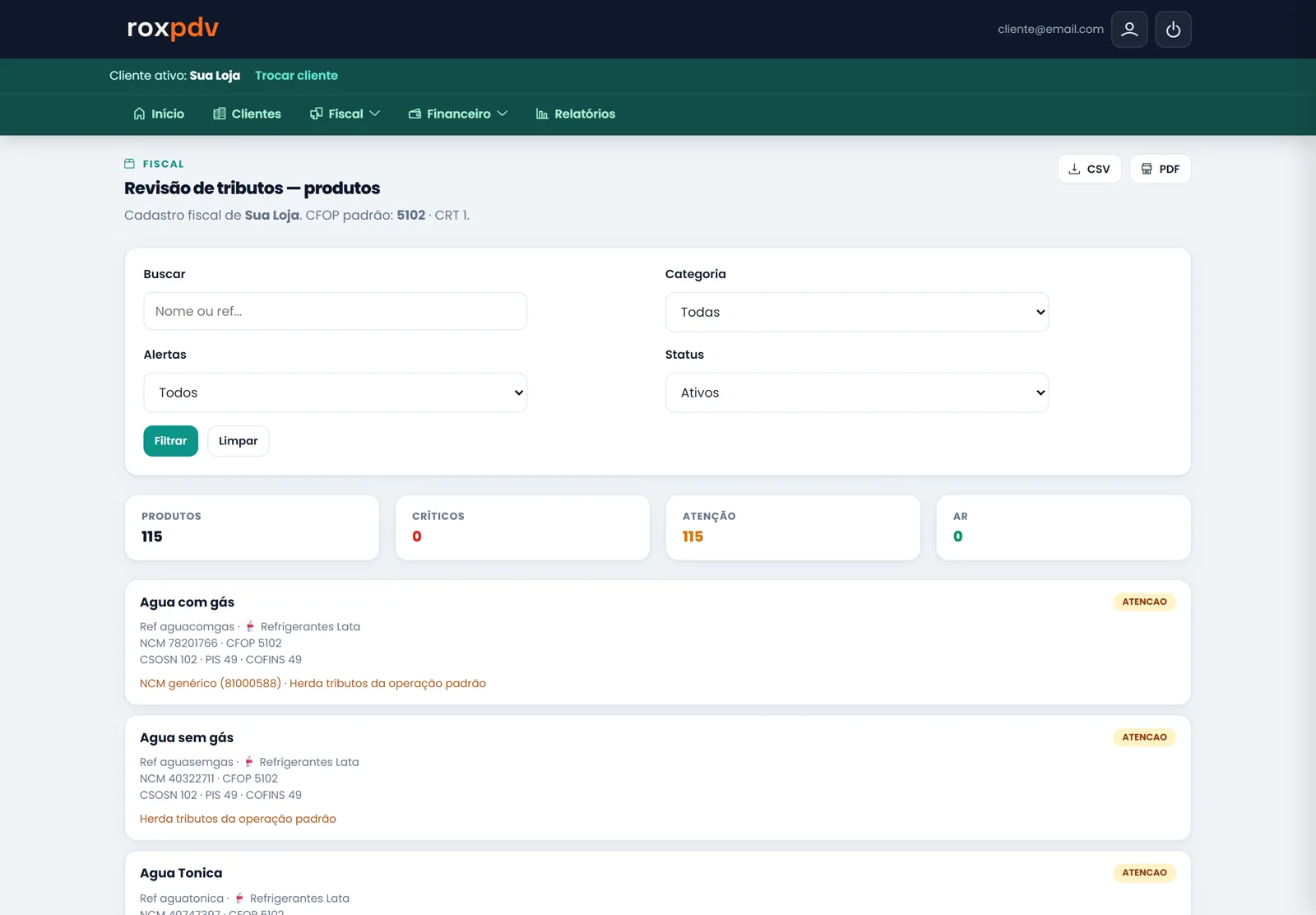Click the power logout icon
Viewport: 1316px width, 915px height.
point(1173,29)
